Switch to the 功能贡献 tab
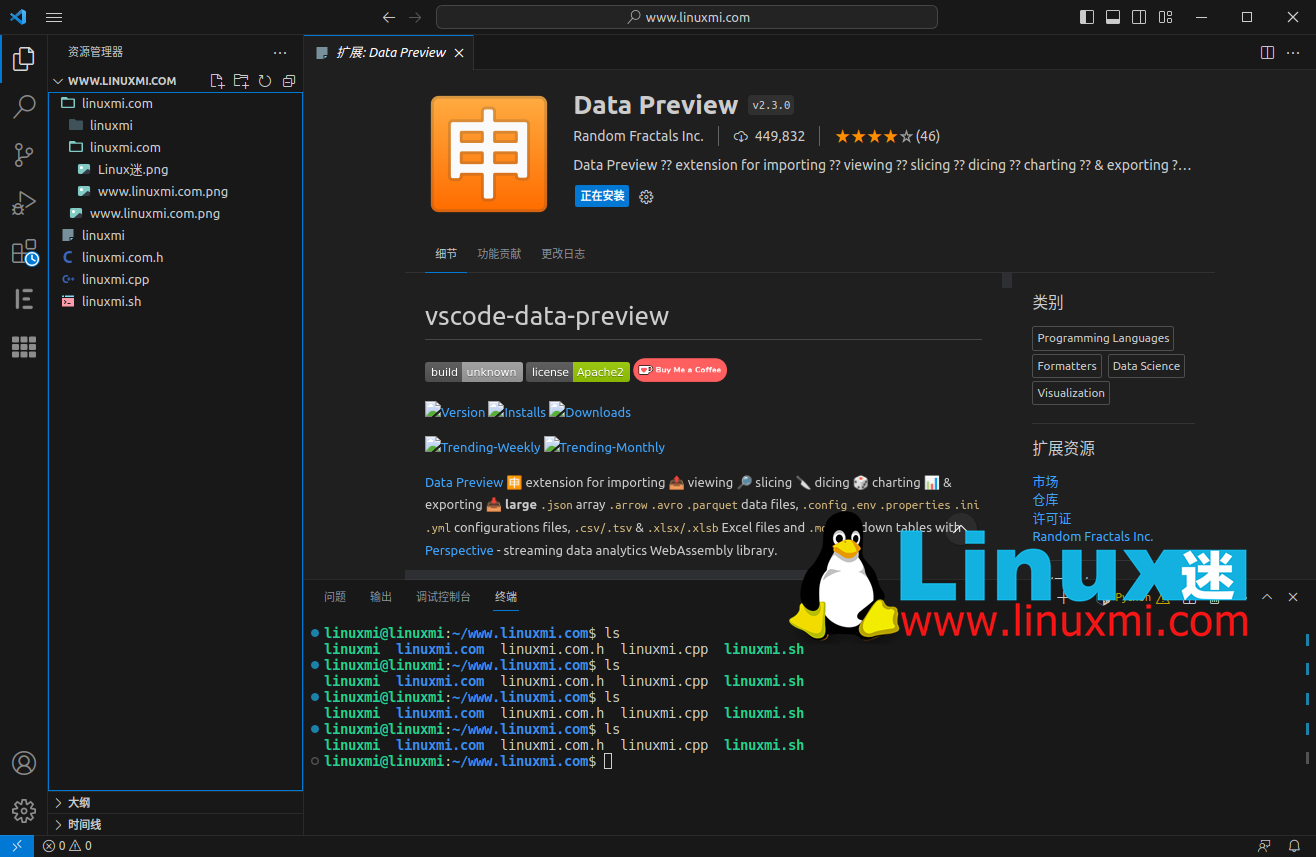The width and height of the screenshot is (1316, 857). 499,254
